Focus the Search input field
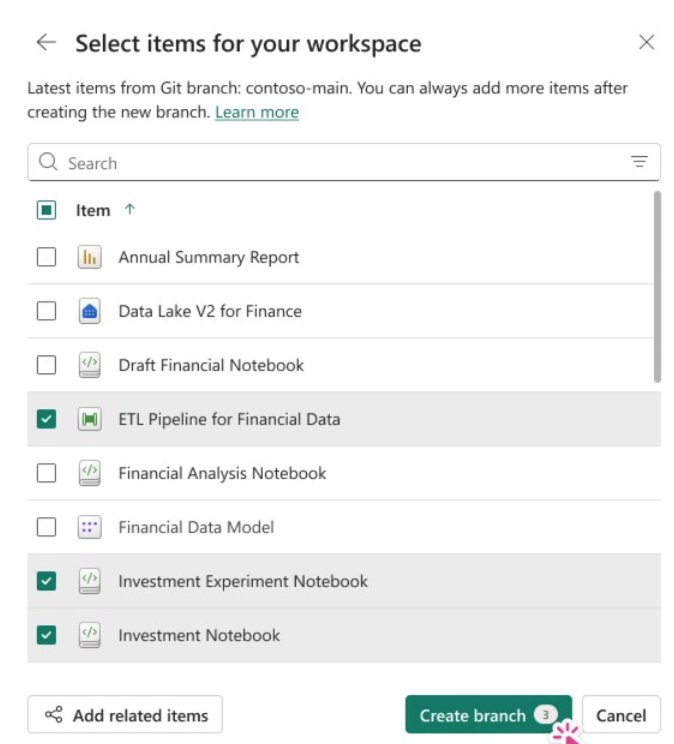This screenshot has width=674, height=744. click(x=330, y=162)
